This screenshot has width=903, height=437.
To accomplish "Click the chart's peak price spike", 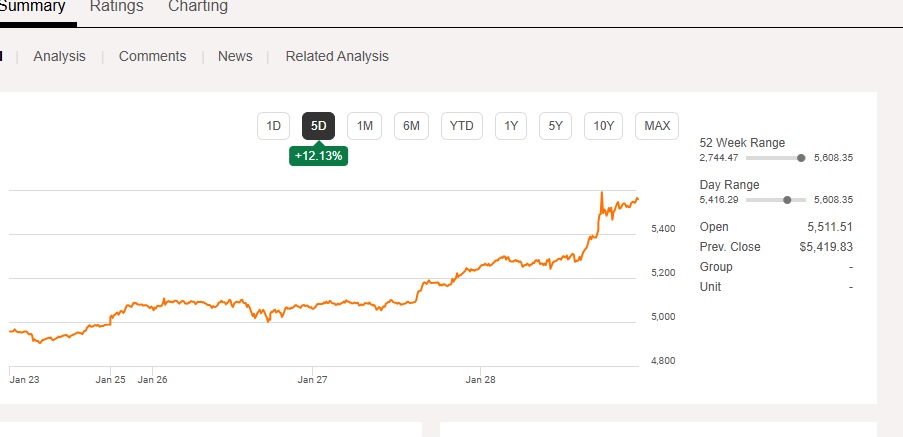I will (602, 193).
